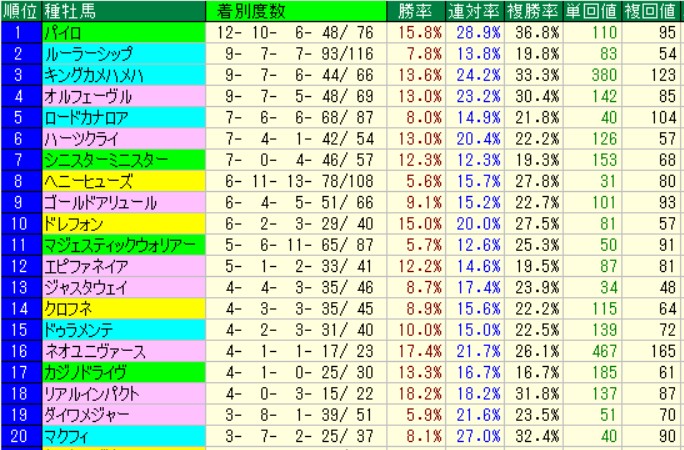Click 連対率 value 27.0% for マクフィ
Viewport: 684px width, 450px height.
[x=479, y=436]
